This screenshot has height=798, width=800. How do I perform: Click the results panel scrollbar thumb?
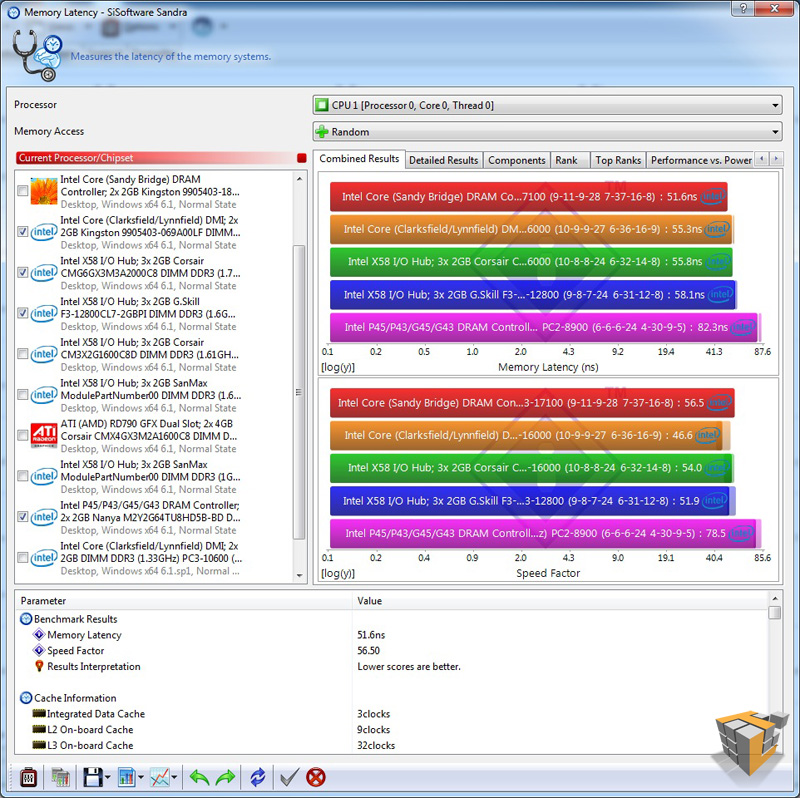coord(774,612)
